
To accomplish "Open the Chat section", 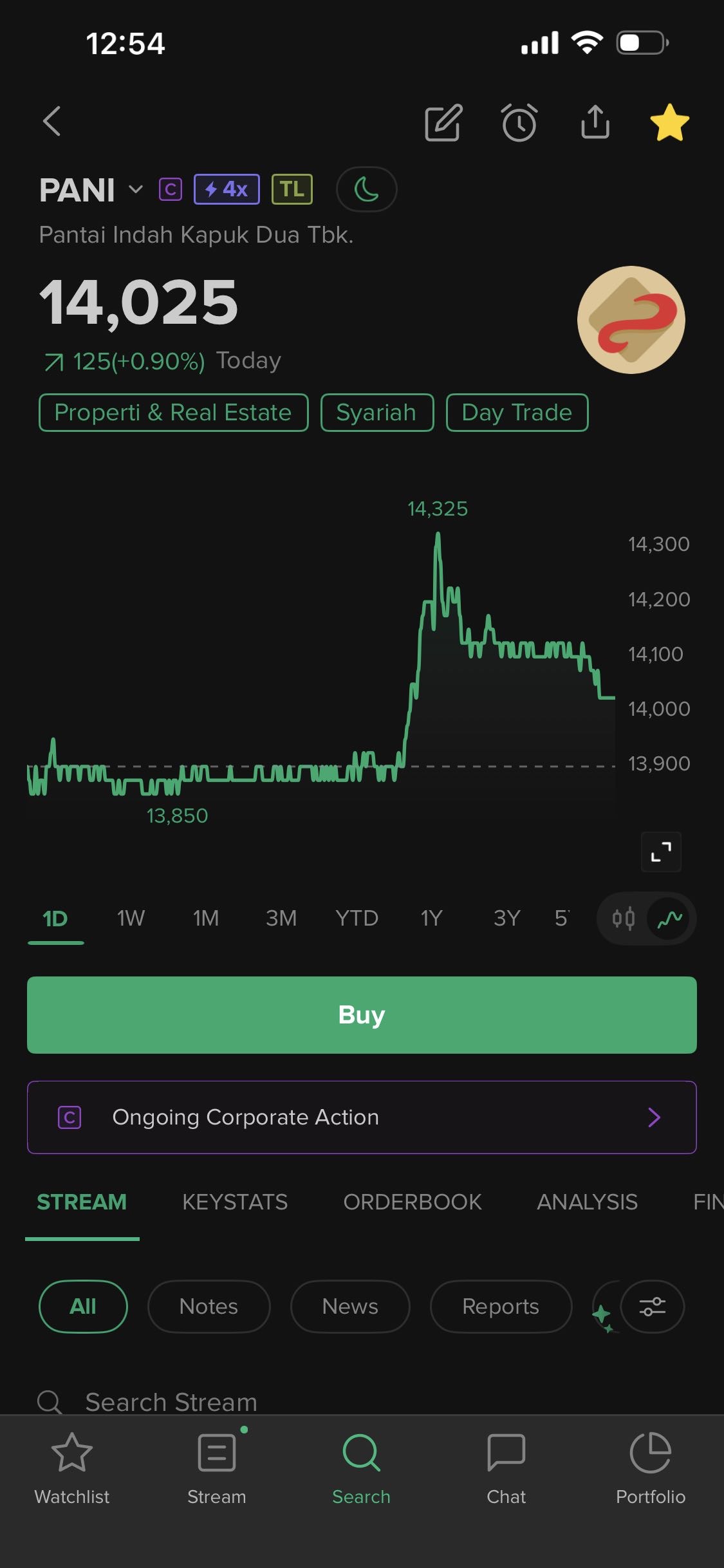I will [x=506, y=1464].
